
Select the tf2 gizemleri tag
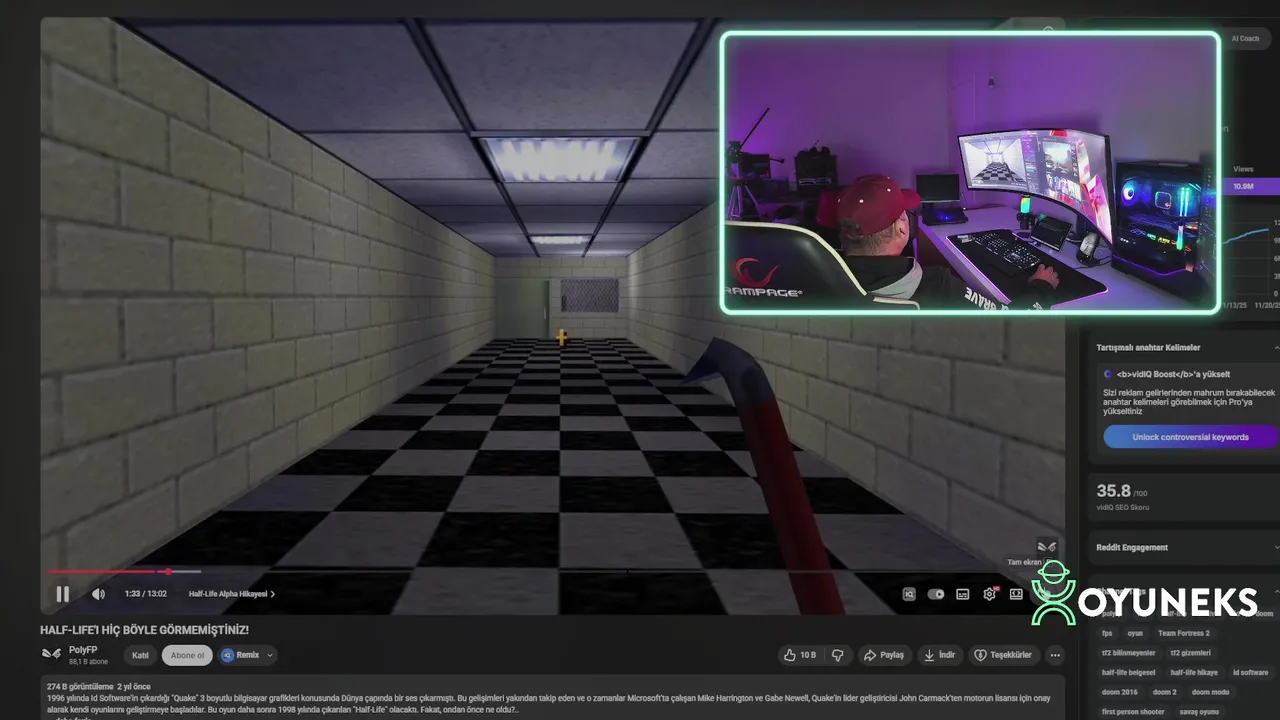click(x=1190, y=653)
